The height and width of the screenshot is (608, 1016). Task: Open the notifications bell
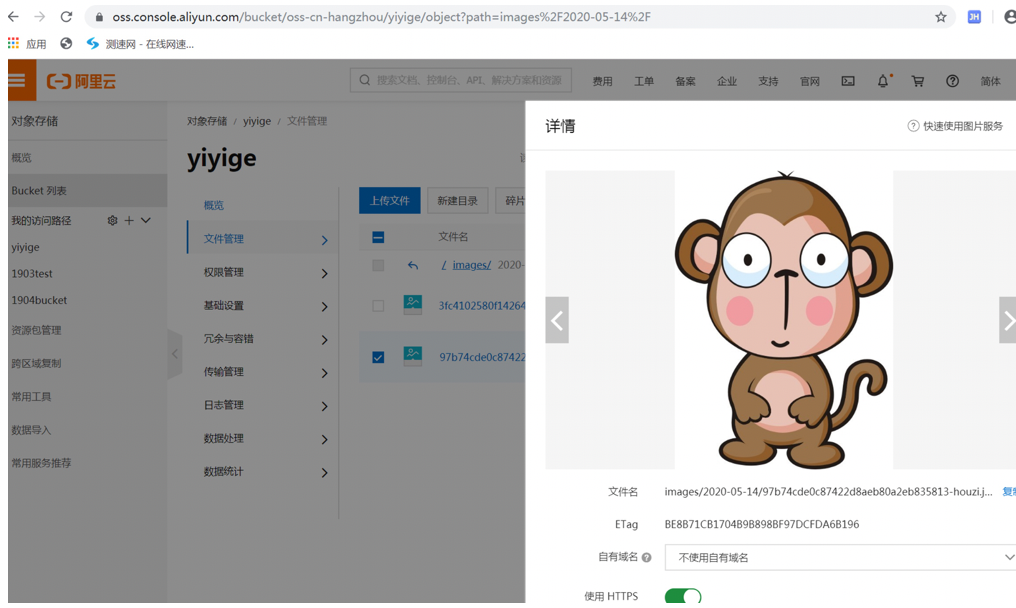click(x=883, y=81)
